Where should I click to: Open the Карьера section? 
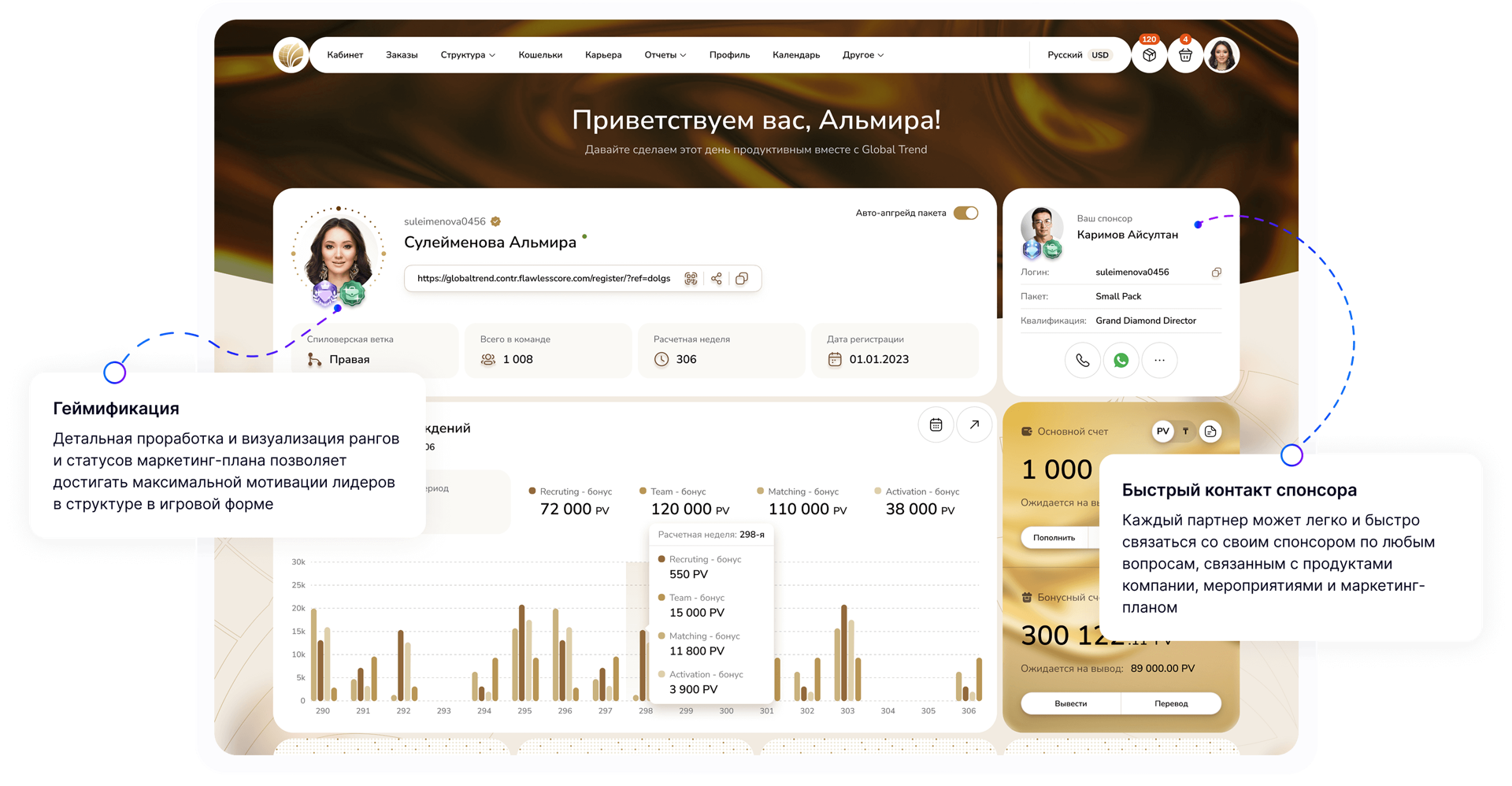[x=603, y=55]
